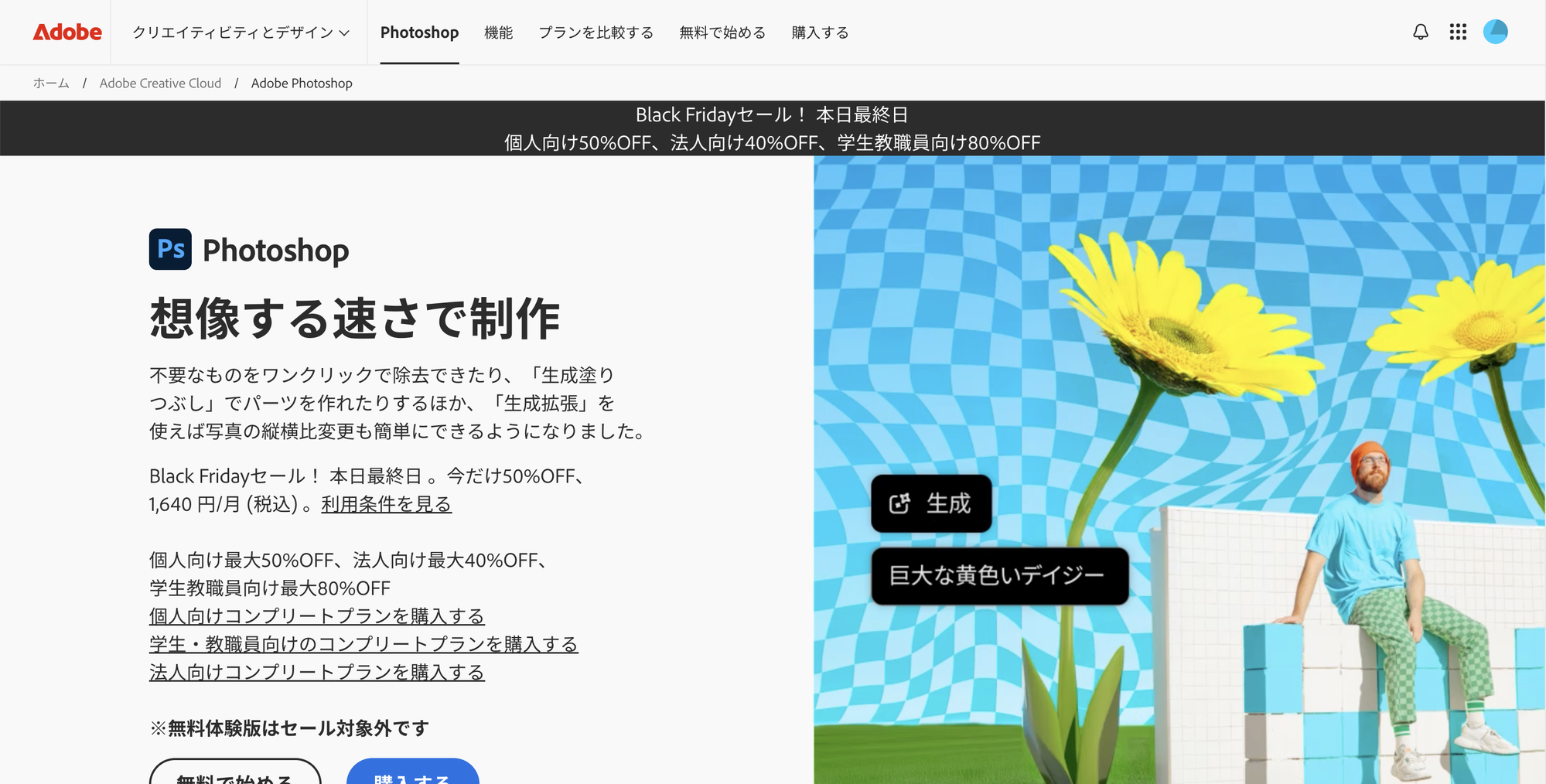Viewport: 1546px width, 784px height.
Task: Click the ※無料体験版はセール対象外です note
Action: click(289, 728)
